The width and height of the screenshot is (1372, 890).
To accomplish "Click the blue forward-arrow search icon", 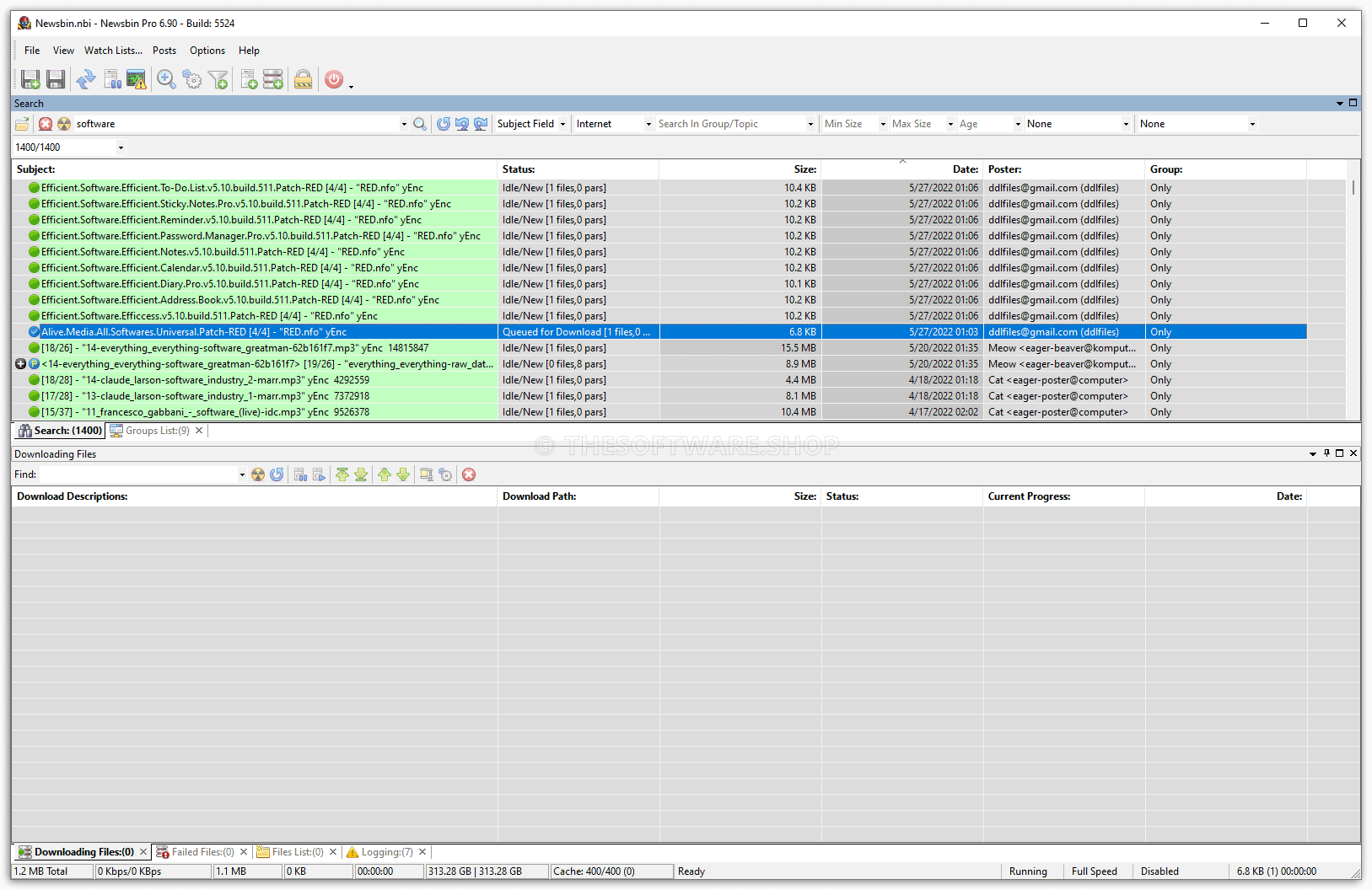I will coord(481,124).
